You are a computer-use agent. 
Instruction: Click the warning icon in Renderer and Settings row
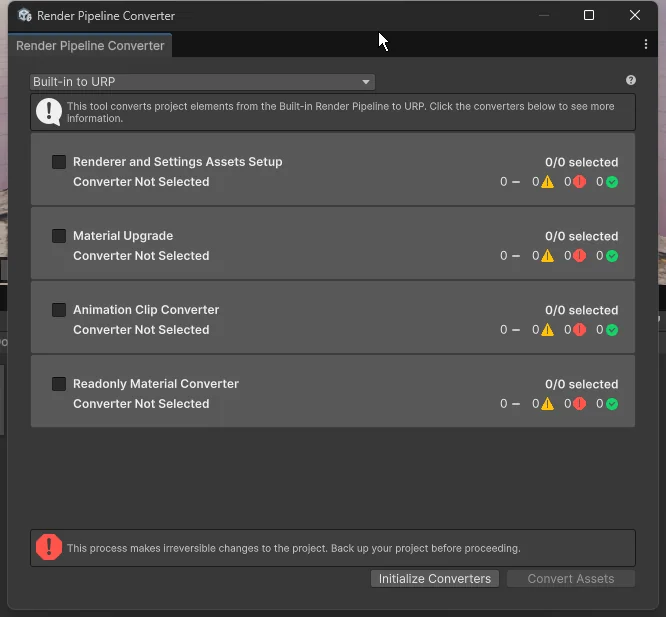coord(547,182)
